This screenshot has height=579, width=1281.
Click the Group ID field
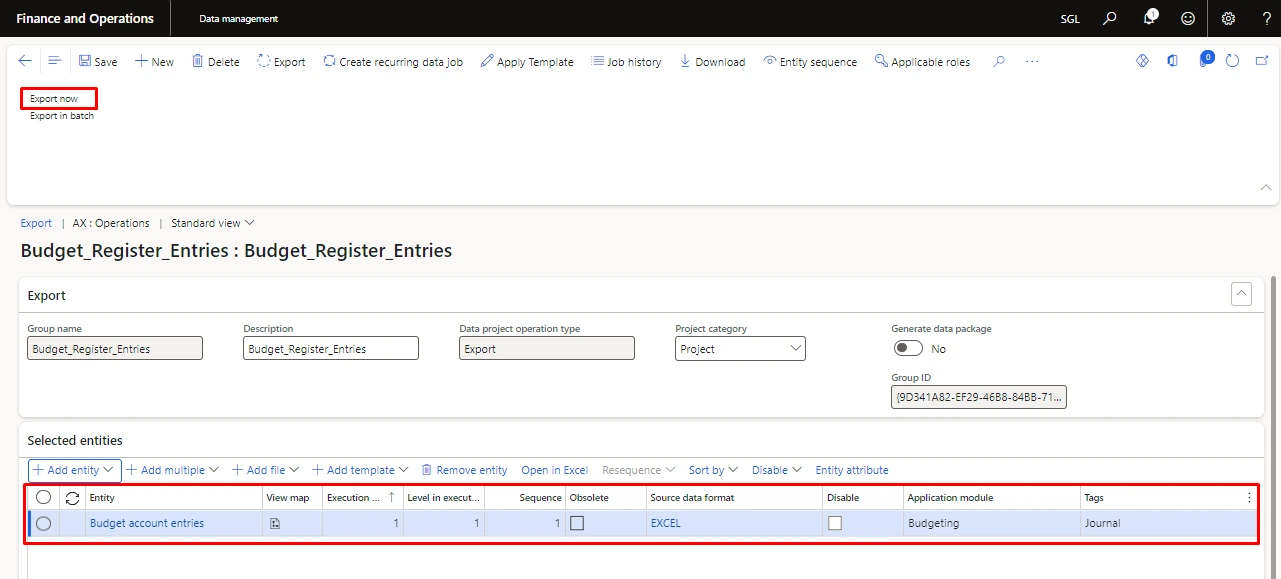coord(979,397)
